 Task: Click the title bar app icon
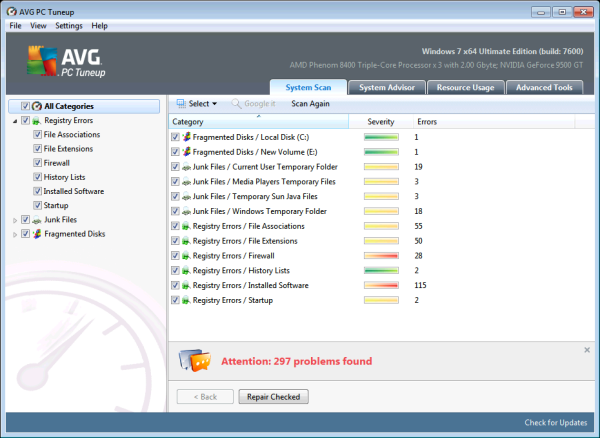pyautogui.click(x=11, y=12)
